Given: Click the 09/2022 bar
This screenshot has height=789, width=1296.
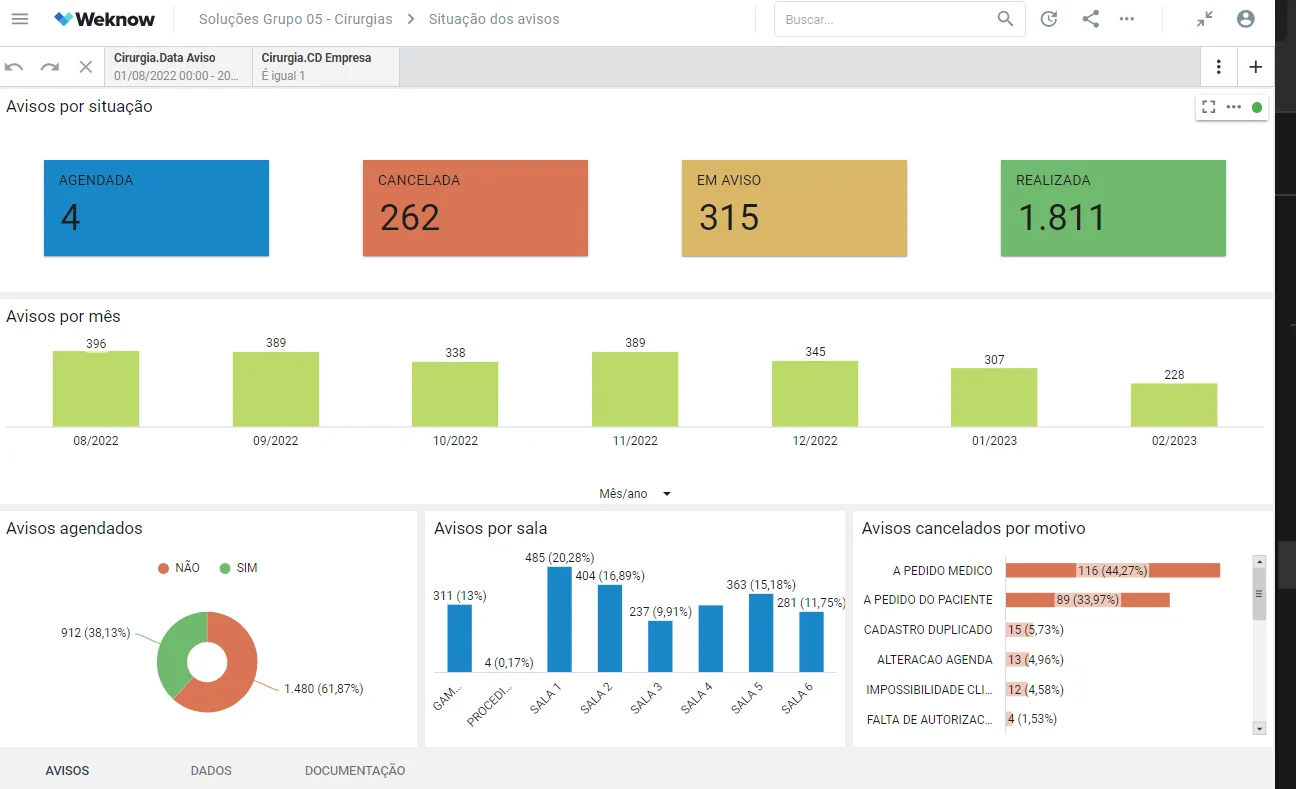Looking at the screenshot, I should (x=276, y=390).
